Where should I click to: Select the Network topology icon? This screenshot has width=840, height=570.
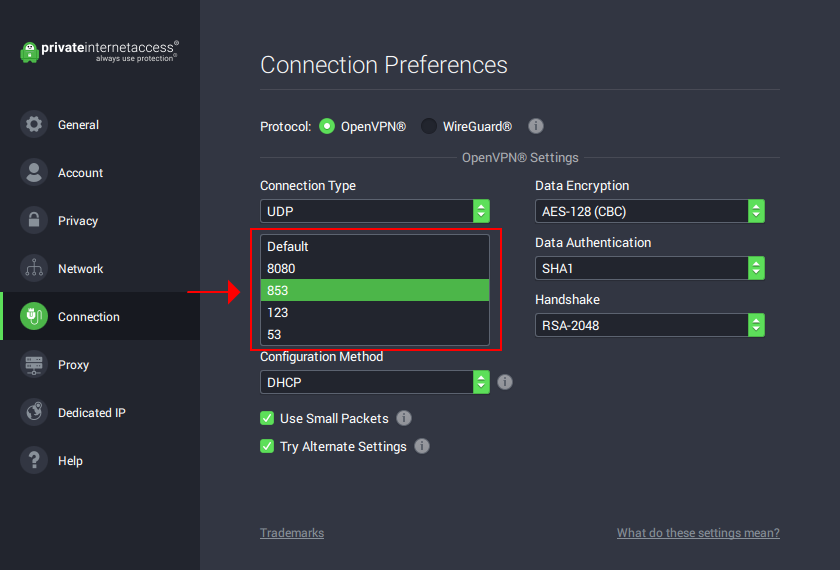coord(34,269)
